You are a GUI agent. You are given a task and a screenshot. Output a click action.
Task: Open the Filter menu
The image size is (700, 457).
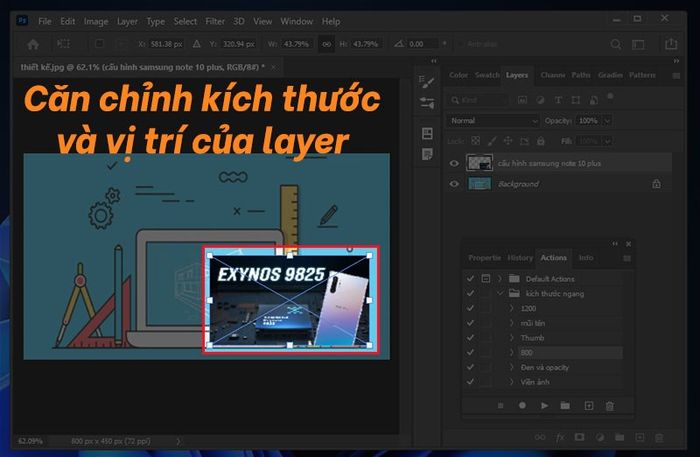pos(215,21)
